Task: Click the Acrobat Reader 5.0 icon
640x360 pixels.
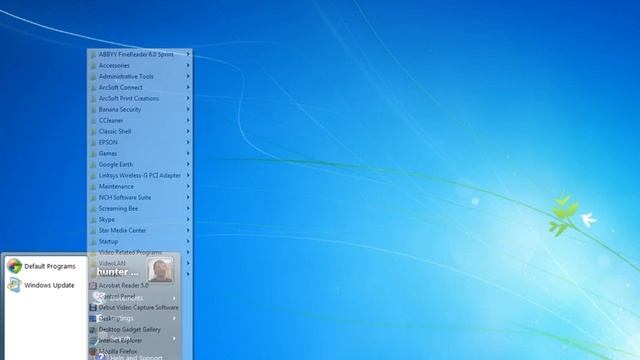Action: 93,285
